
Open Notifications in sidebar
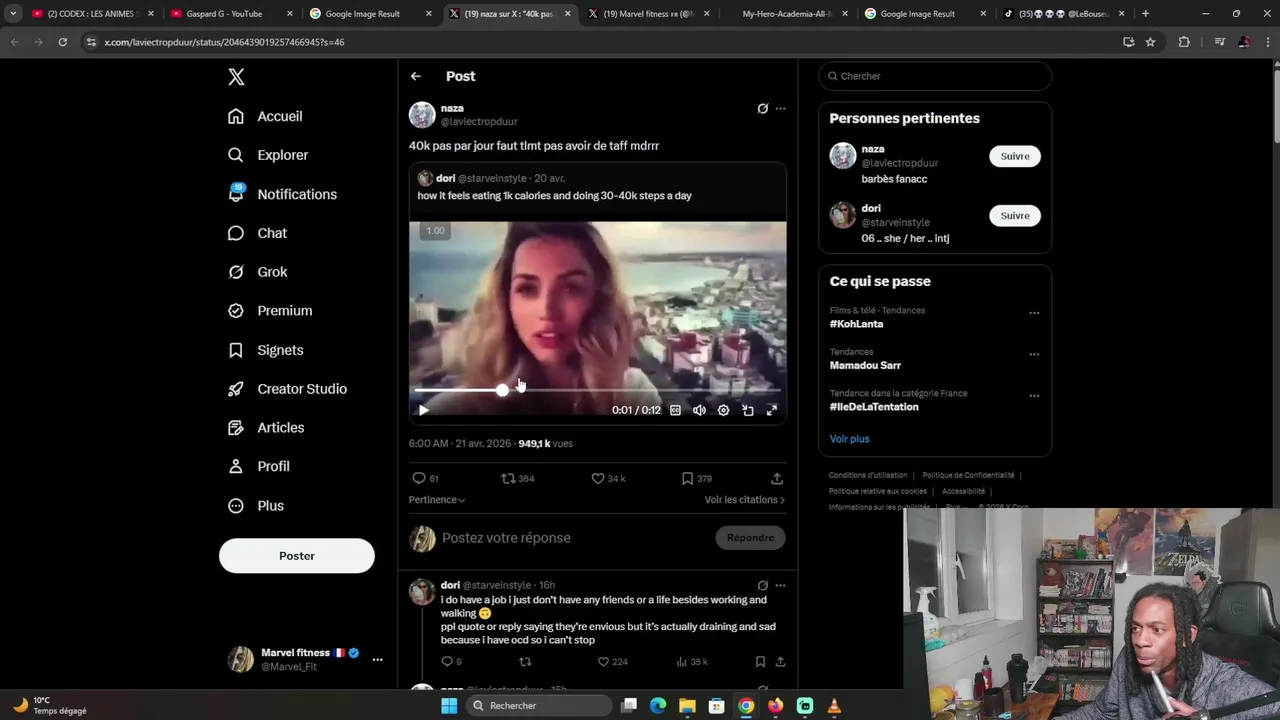[282, 194]
